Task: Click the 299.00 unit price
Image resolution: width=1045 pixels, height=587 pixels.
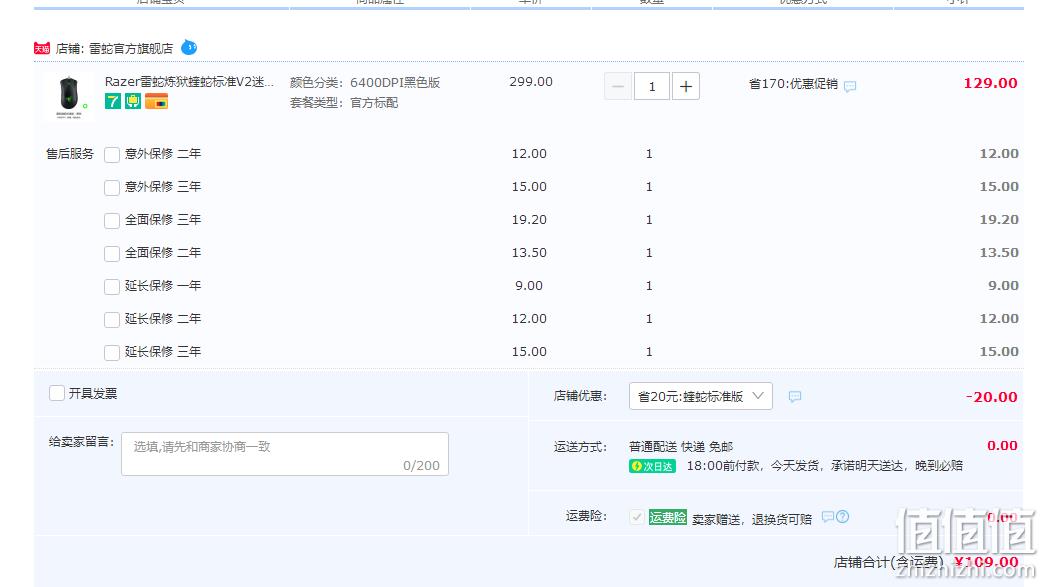Action: [x=531, y=81]
